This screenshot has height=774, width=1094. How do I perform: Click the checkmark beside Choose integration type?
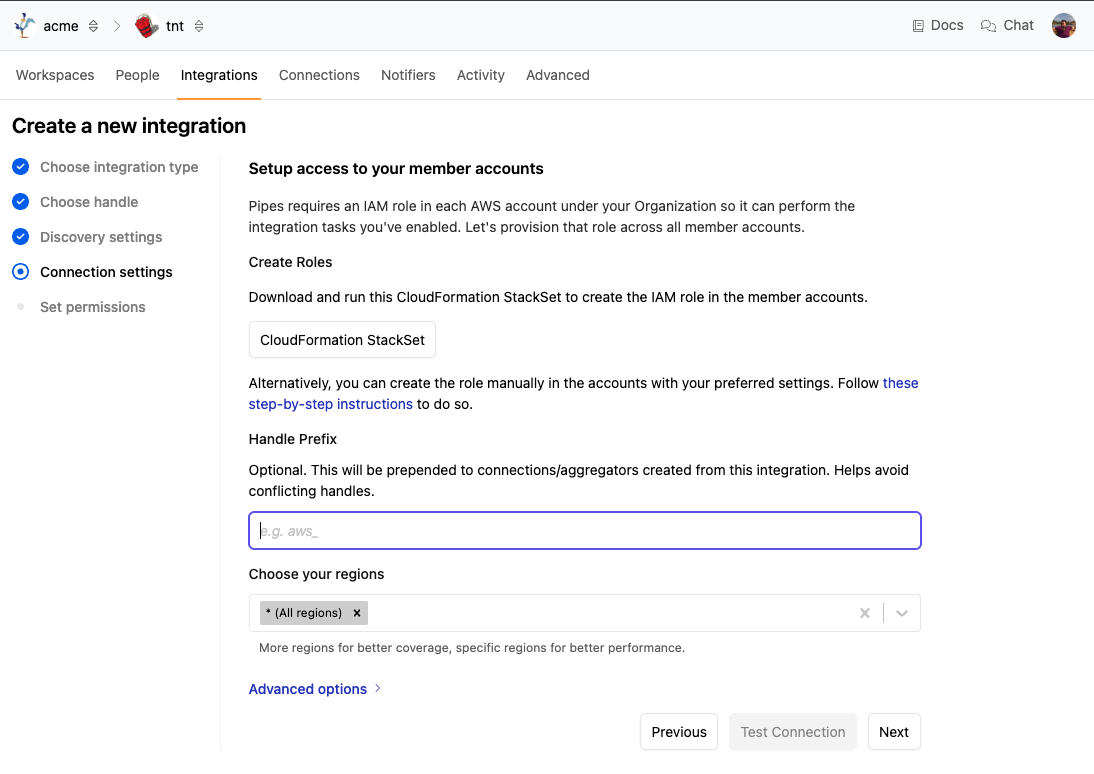click(20, 167)
